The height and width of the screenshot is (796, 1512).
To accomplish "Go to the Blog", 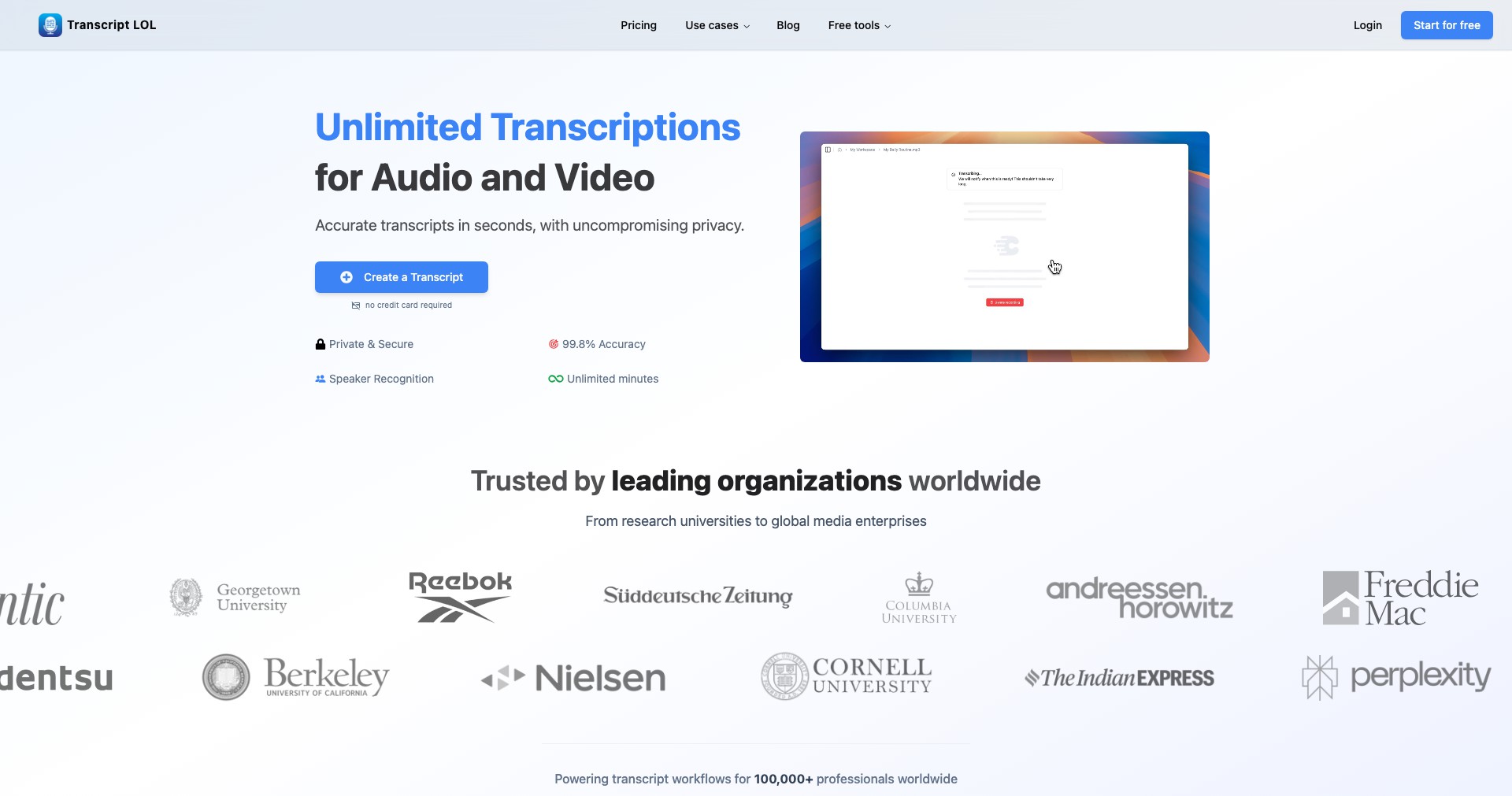I will [788, 25].
